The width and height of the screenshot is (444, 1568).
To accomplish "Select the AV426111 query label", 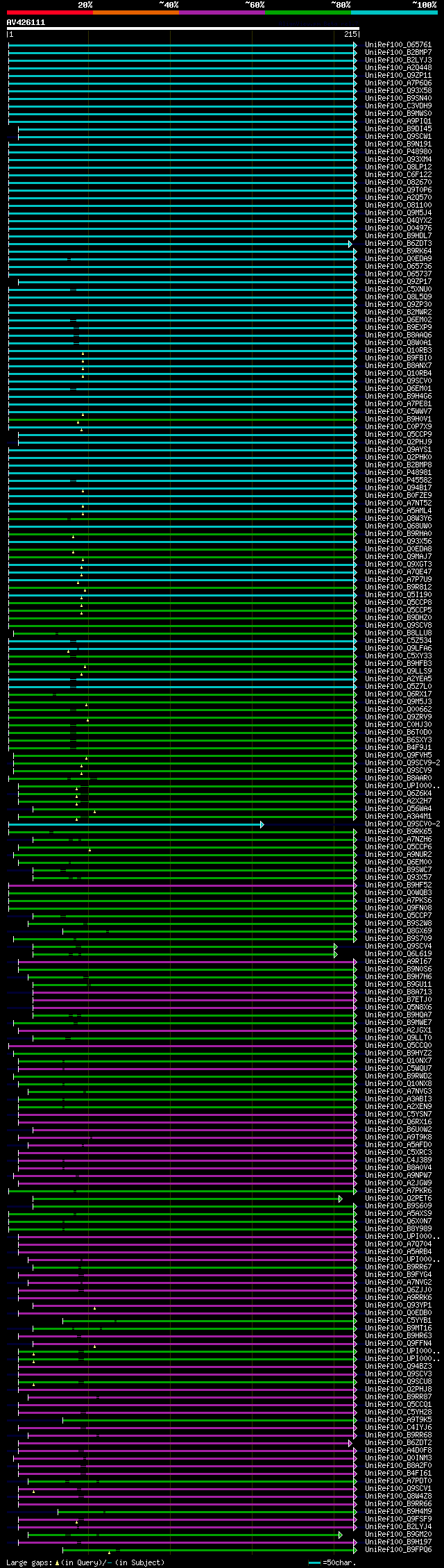I will point(26,22).
